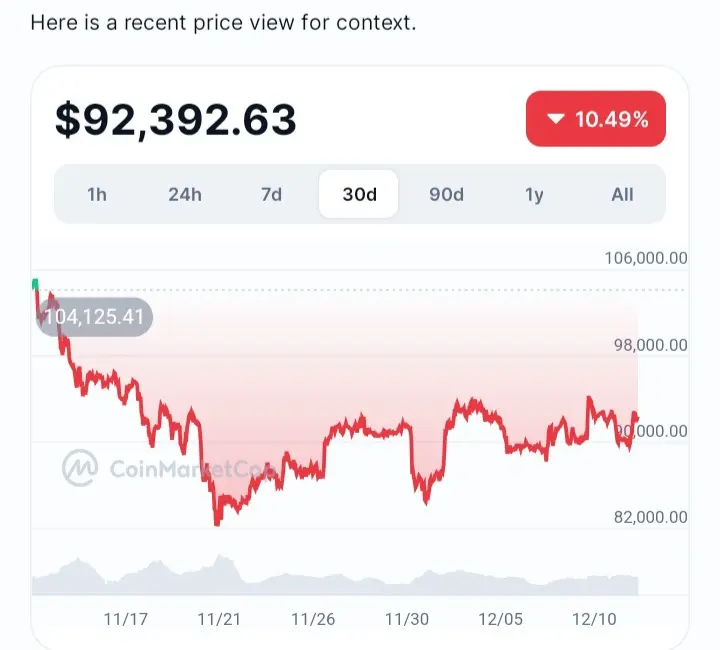Click the 11/30 date axis label
The image size is (720, 650).
click(x=407, y=619)
